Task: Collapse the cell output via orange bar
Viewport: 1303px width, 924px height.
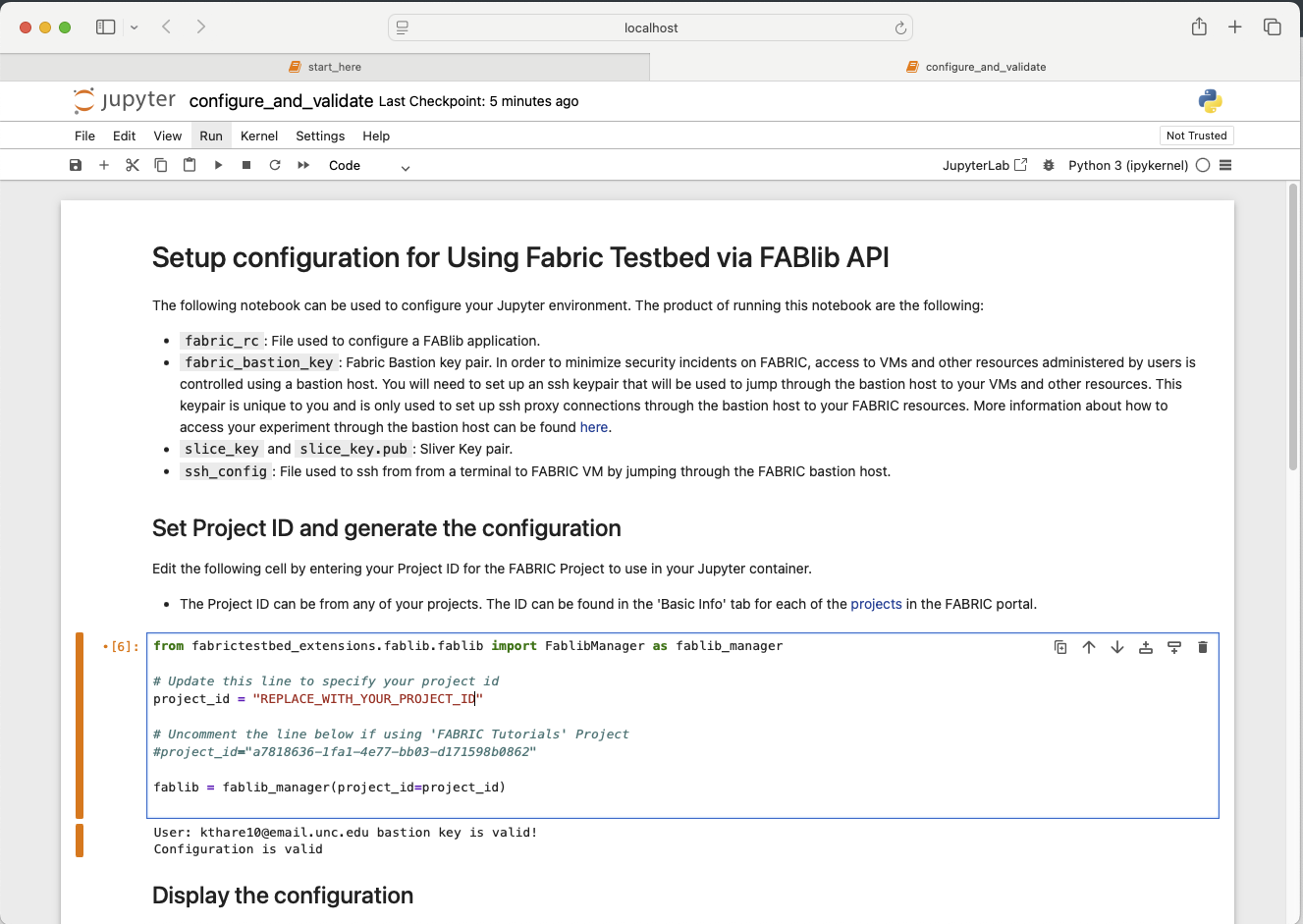Action: (80, 841)
